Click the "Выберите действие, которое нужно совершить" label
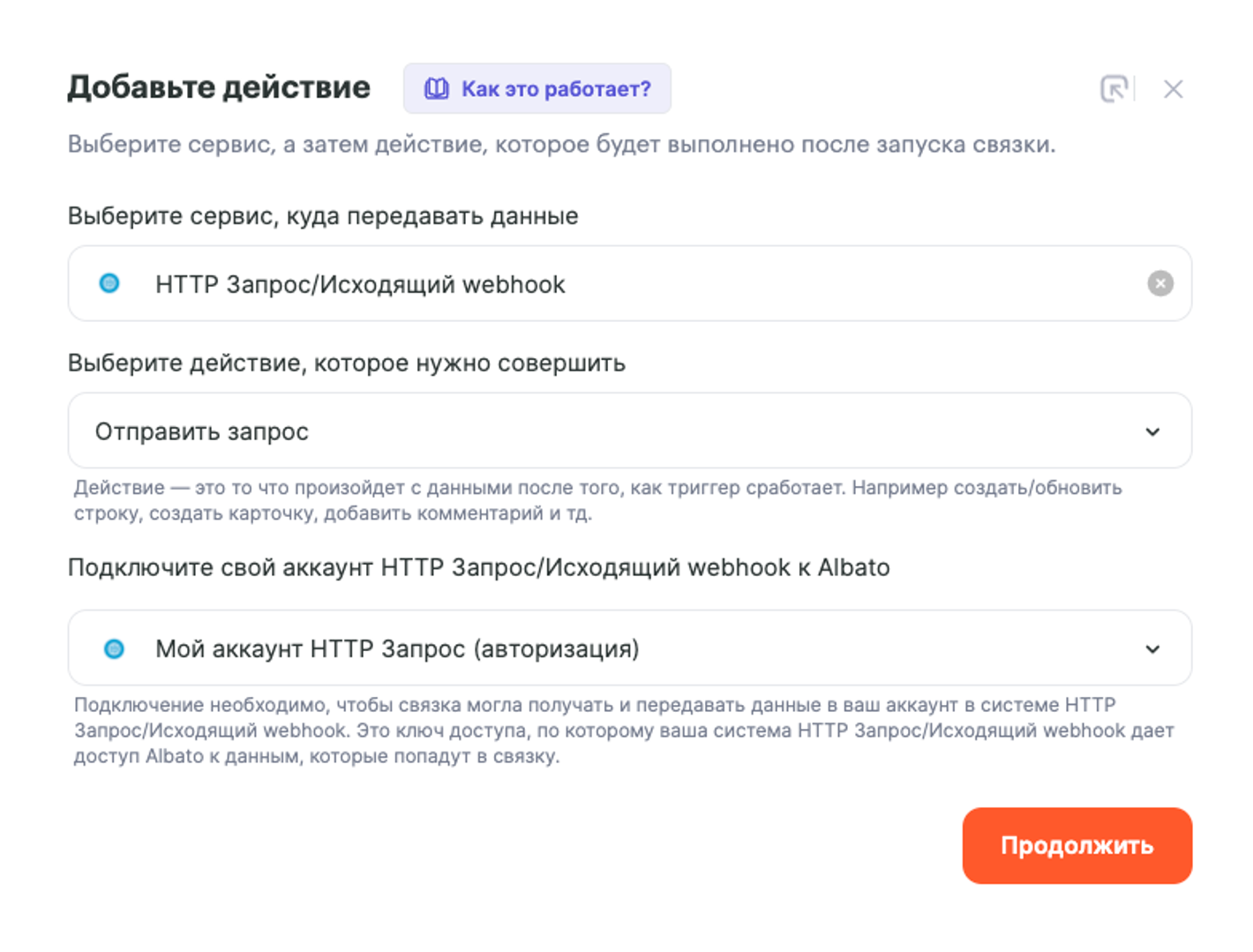The image size is (1253, 952). (x=347, y=364)
